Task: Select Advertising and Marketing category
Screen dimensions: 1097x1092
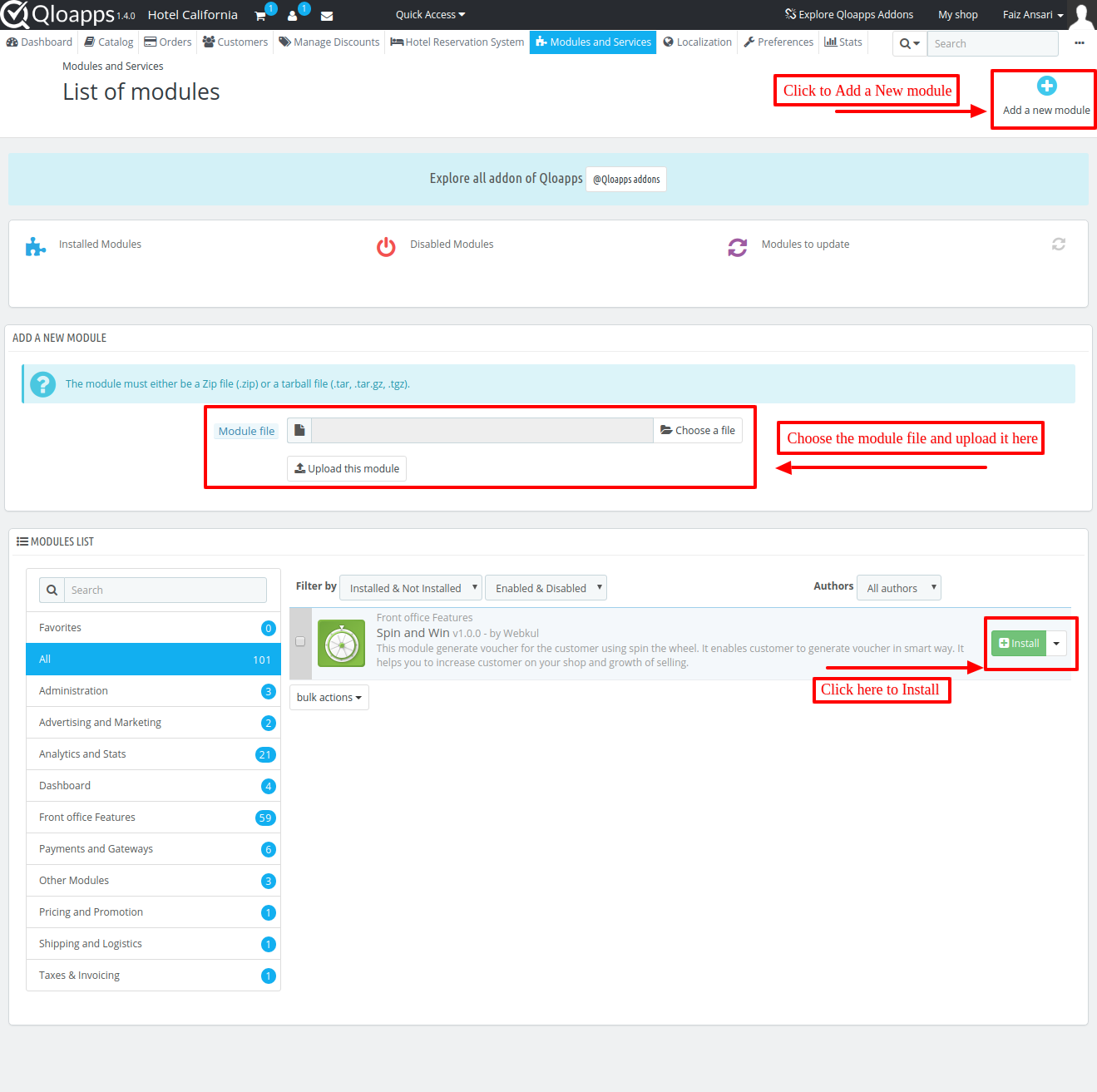Action: click(x=154, y=723)
